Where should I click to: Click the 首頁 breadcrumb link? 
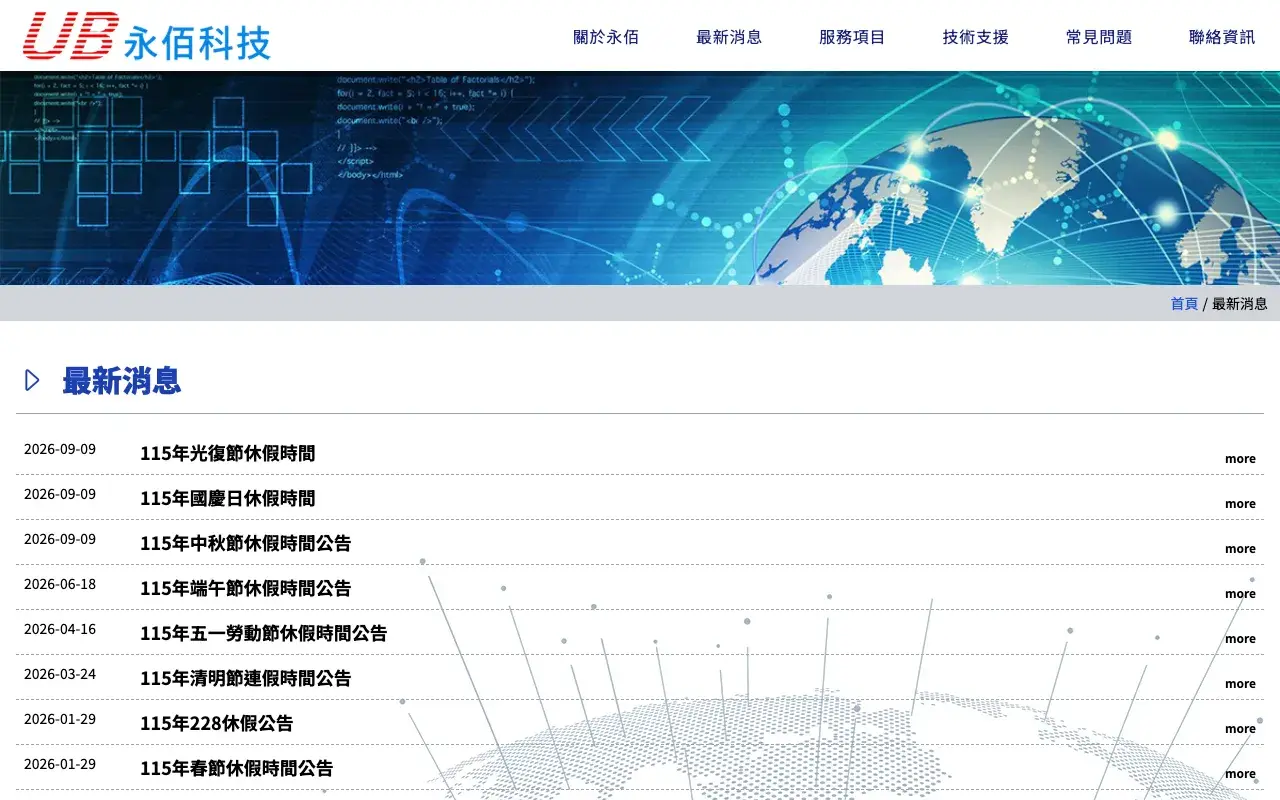pos(1184,303)
